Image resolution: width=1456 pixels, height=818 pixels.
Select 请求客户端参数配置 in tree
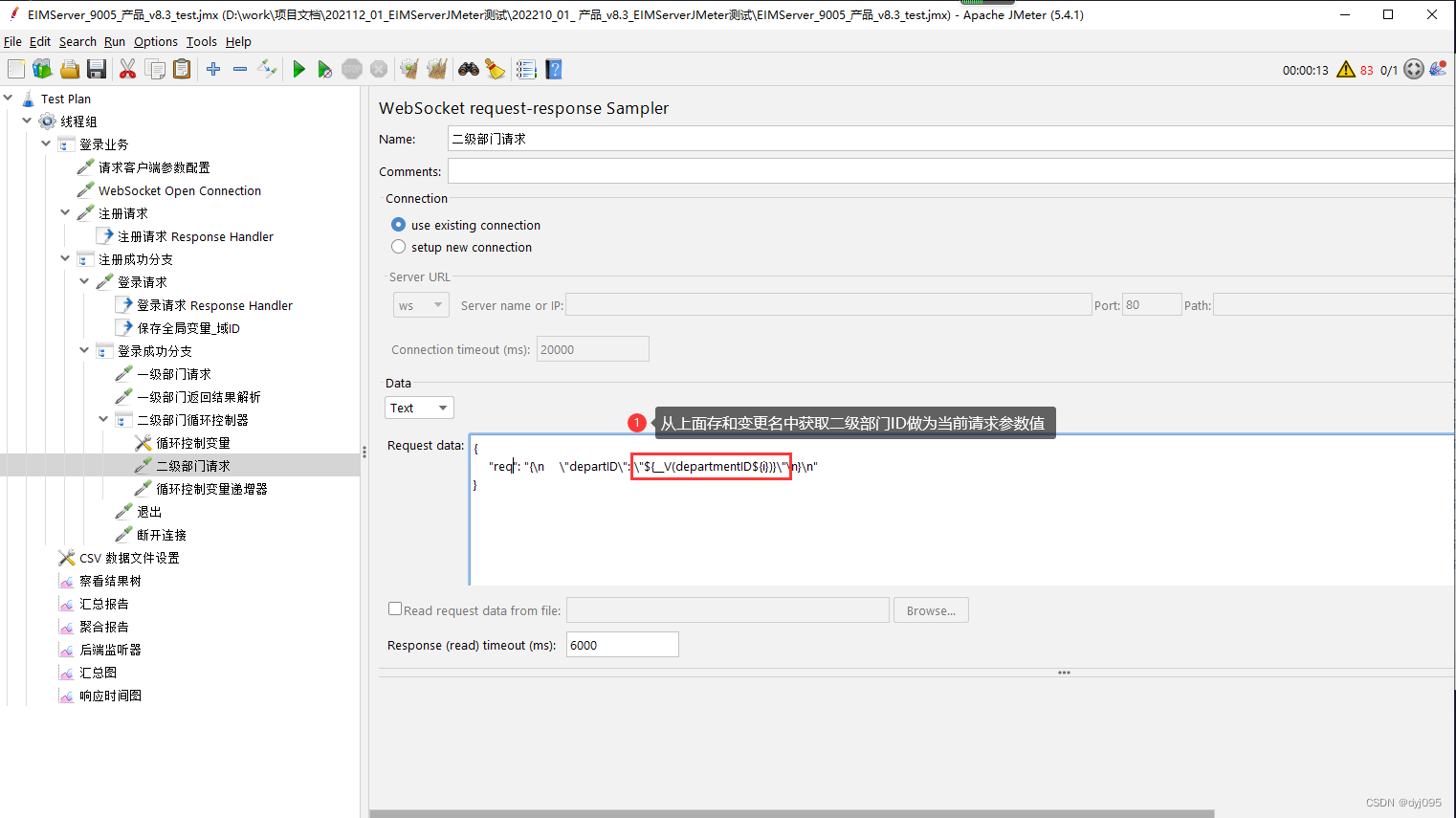click(x=154, y=167)
